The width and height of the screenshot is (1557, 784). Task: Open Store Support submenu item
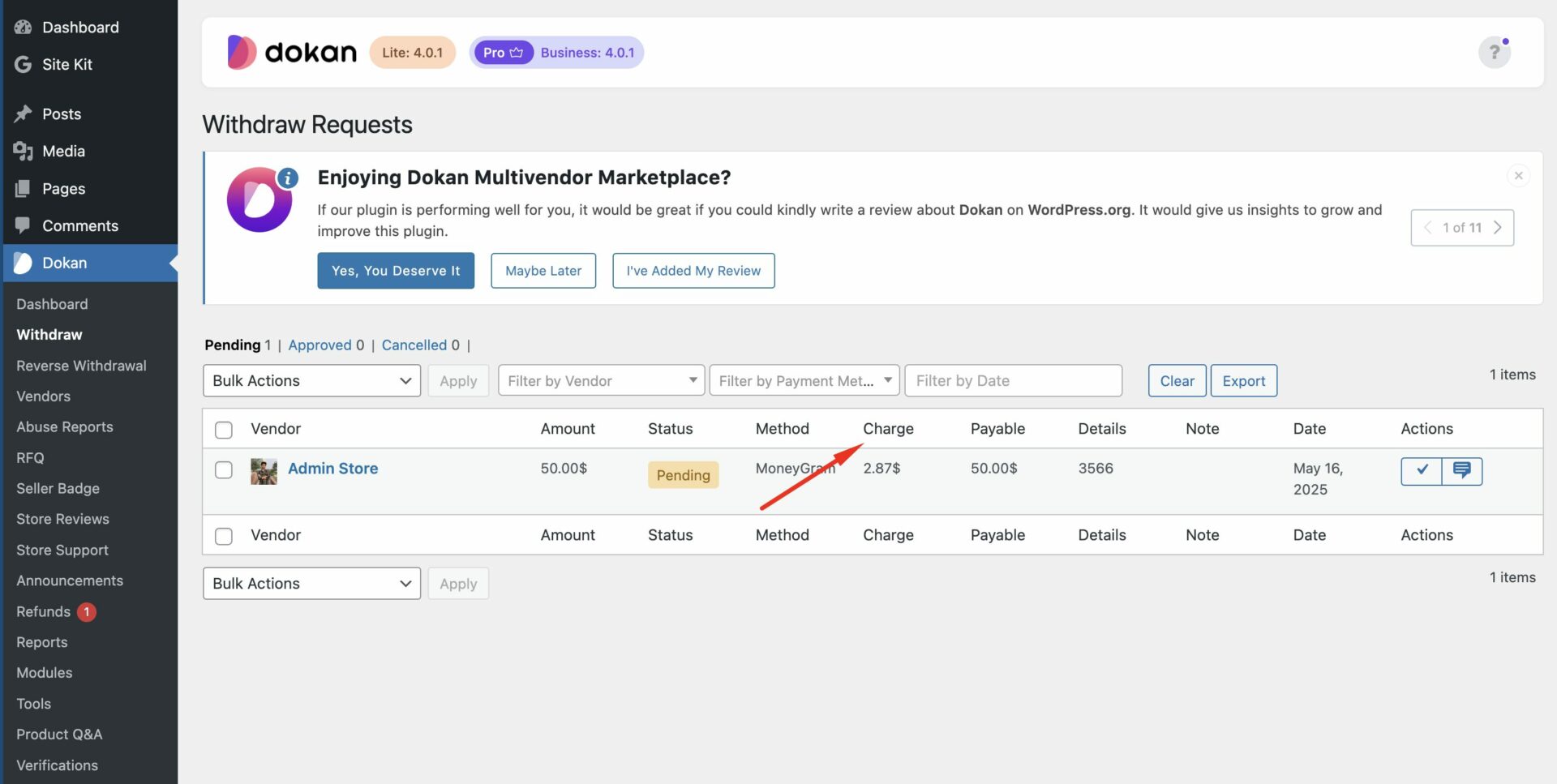[x=62, y=550]
